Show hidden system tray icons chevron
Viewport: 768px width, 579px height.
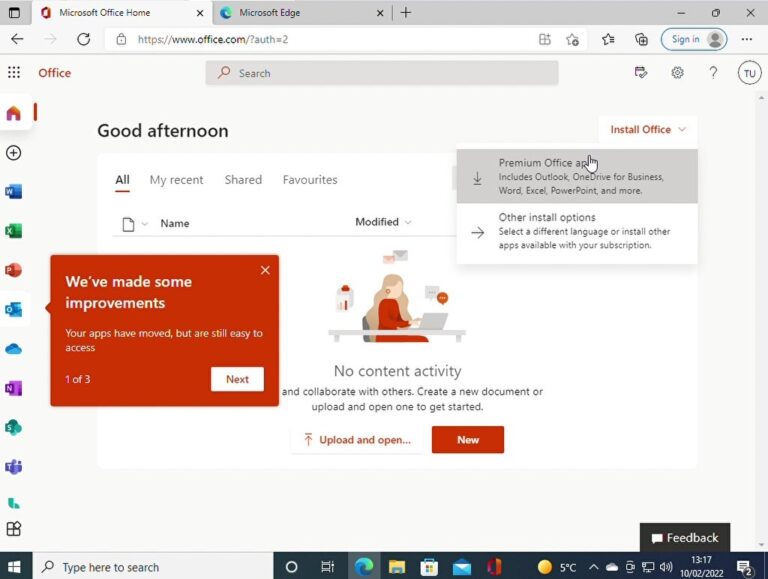593,567
